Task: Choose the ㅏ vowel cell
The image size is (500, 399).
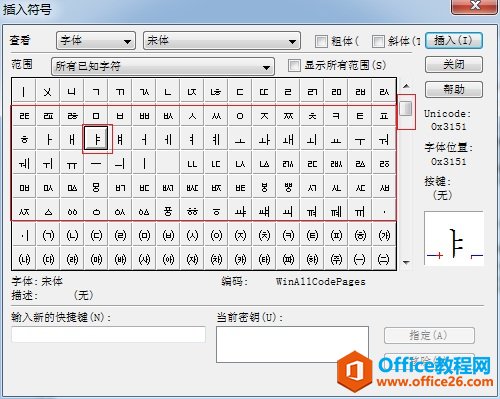Action: coord(48,140)
